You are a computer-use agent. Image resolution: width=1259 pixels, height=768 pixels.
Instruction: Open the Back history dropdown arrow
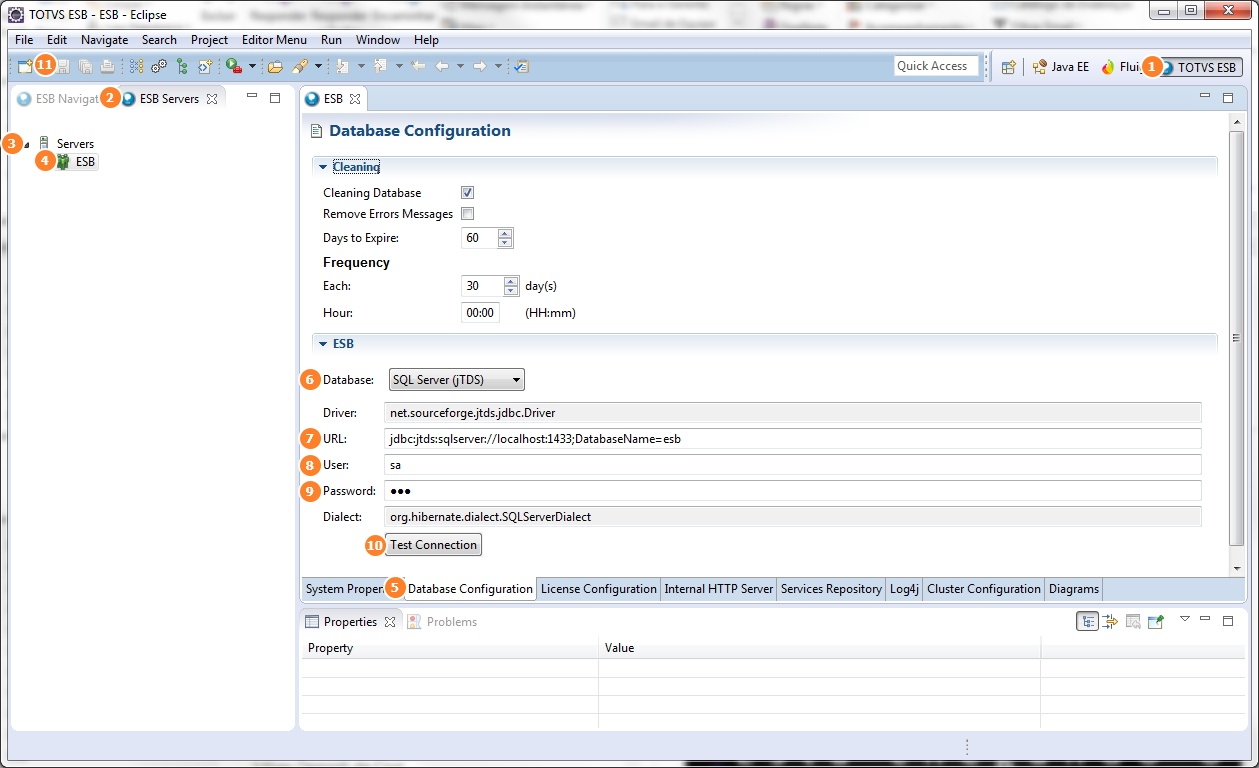(x=460, y=67)
